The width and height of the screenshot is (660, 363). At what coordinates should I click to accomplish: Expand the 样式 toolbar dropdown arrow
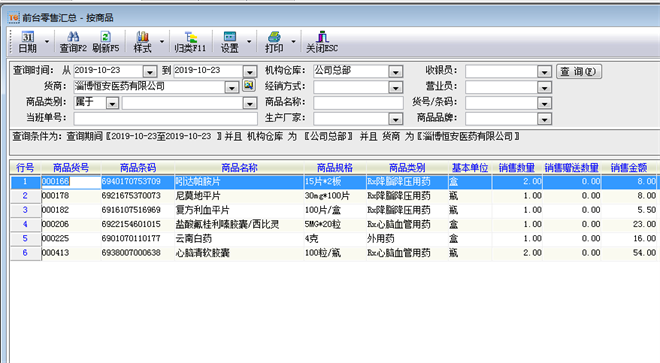tap(162, 42)
